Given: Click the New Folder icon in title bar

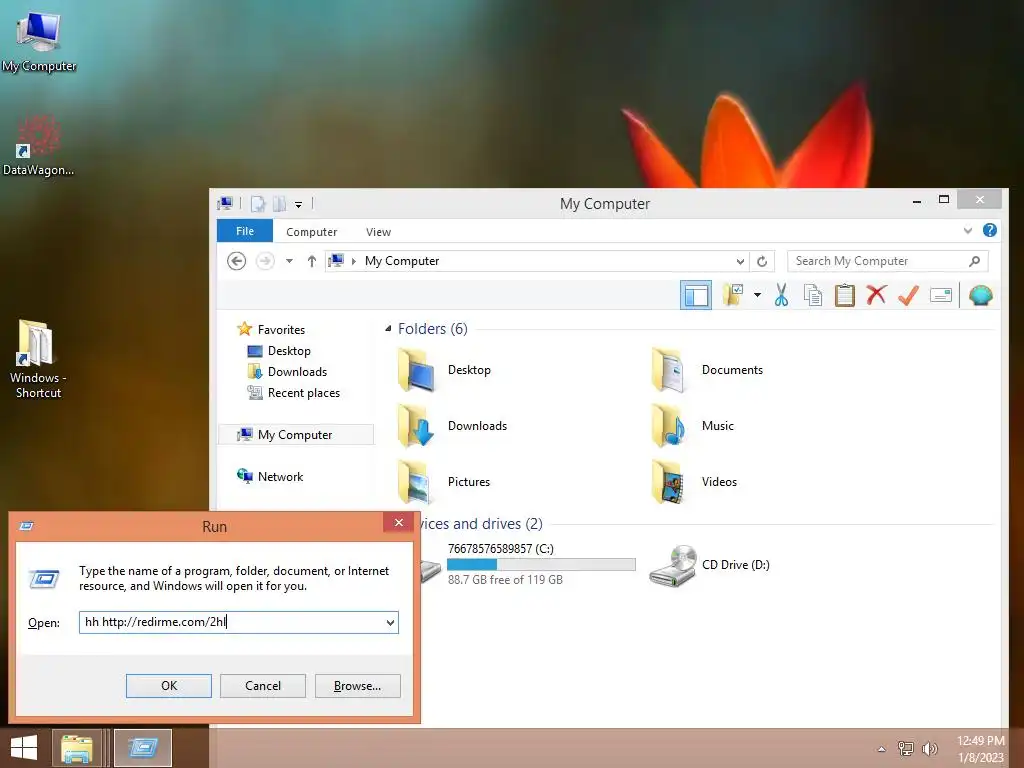Looking at the screenshot, I should (x=280, y=204).
